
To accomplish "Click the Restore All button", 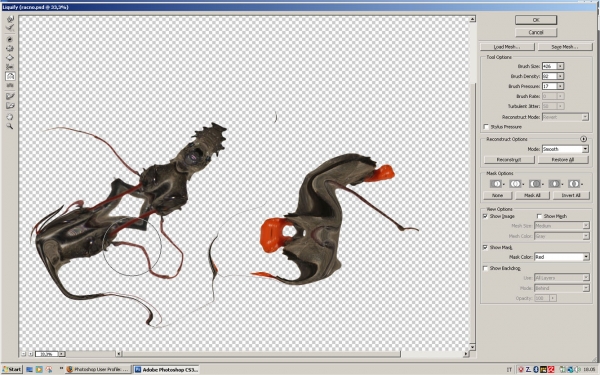I will pyautogui.click(x=563, y=160).
